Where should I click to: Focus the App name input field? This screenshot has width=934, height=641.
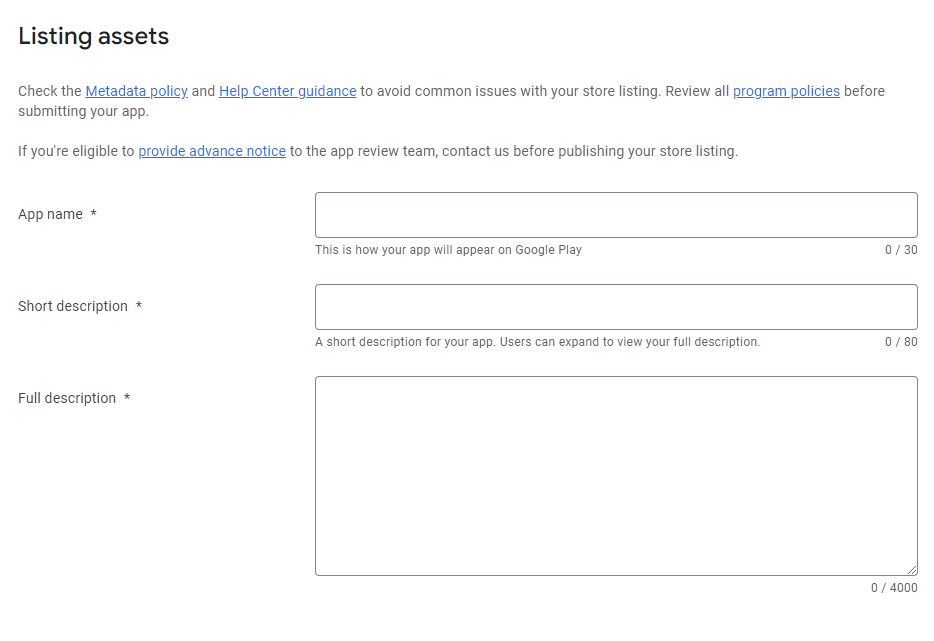point(616,215)
